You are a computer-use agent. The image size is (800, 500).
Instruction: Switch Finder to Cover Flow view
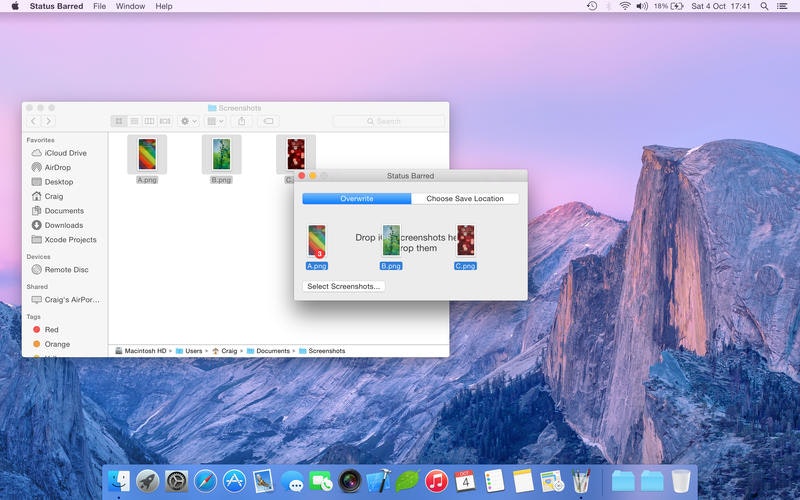click(165, 121)
